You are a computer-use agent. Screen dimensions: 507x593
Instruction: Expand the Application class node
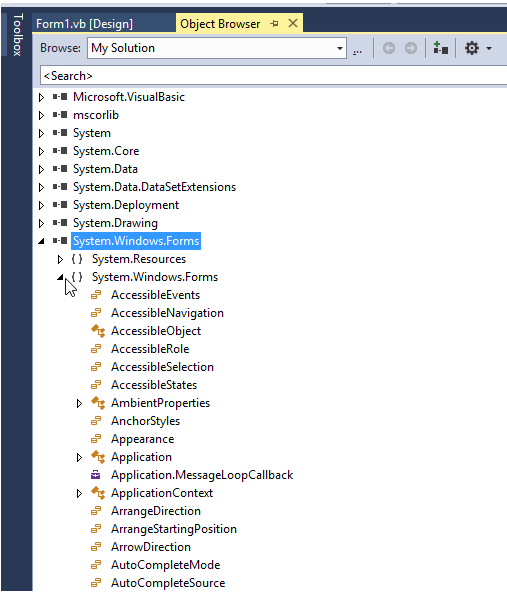(x=79, y=457)
